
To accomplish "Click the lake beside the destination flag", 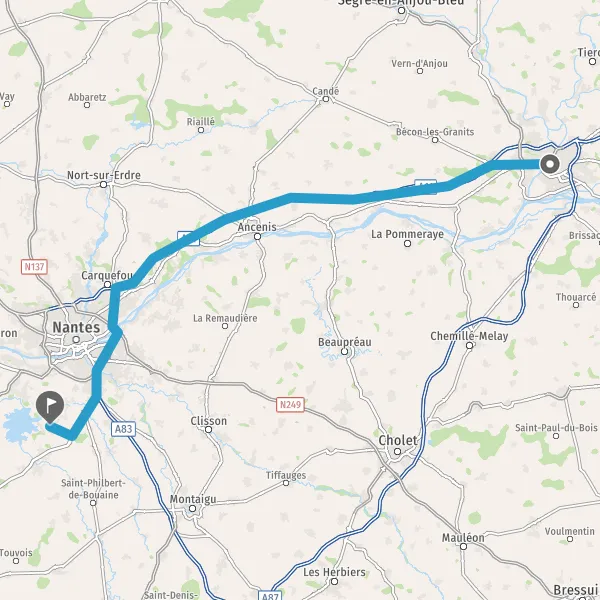I will (19, 425).
